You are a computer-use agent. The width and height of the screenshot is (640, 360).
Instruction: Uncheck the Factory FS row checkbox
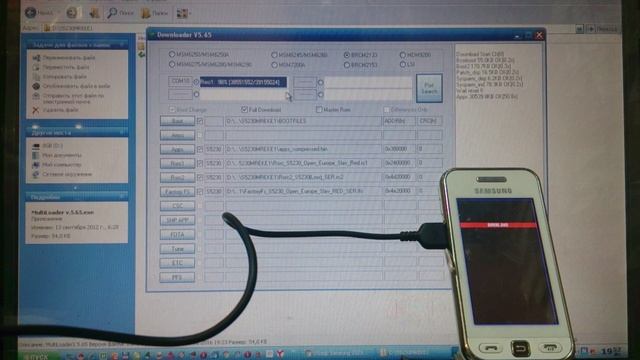(x=200, y=191)
